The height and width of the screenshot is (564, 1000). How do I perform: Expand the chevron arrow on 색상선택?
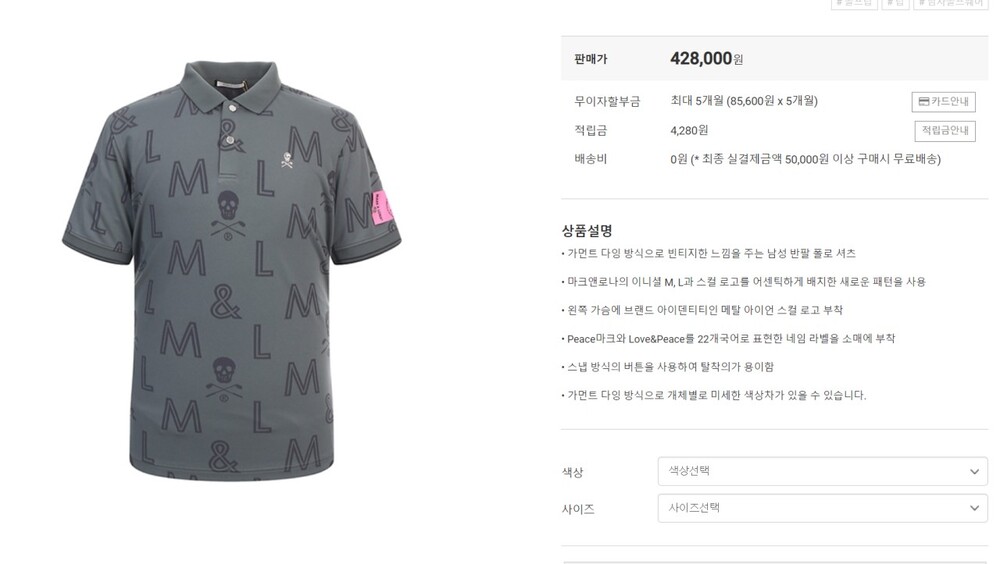coord(974,471)
